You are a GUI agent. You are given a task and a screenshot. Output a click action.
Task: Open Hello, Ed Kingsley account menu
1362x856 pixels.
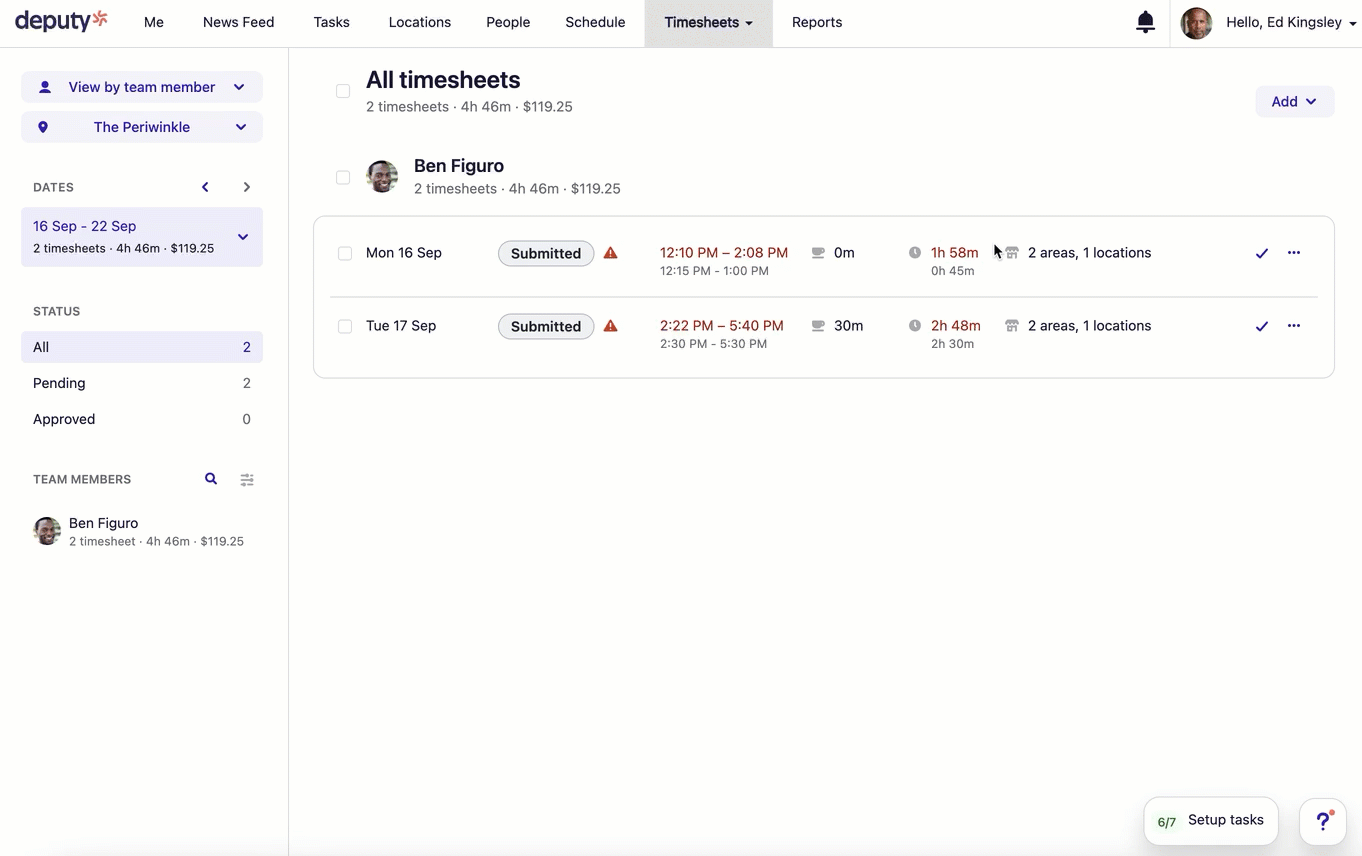click(1291, 22)
